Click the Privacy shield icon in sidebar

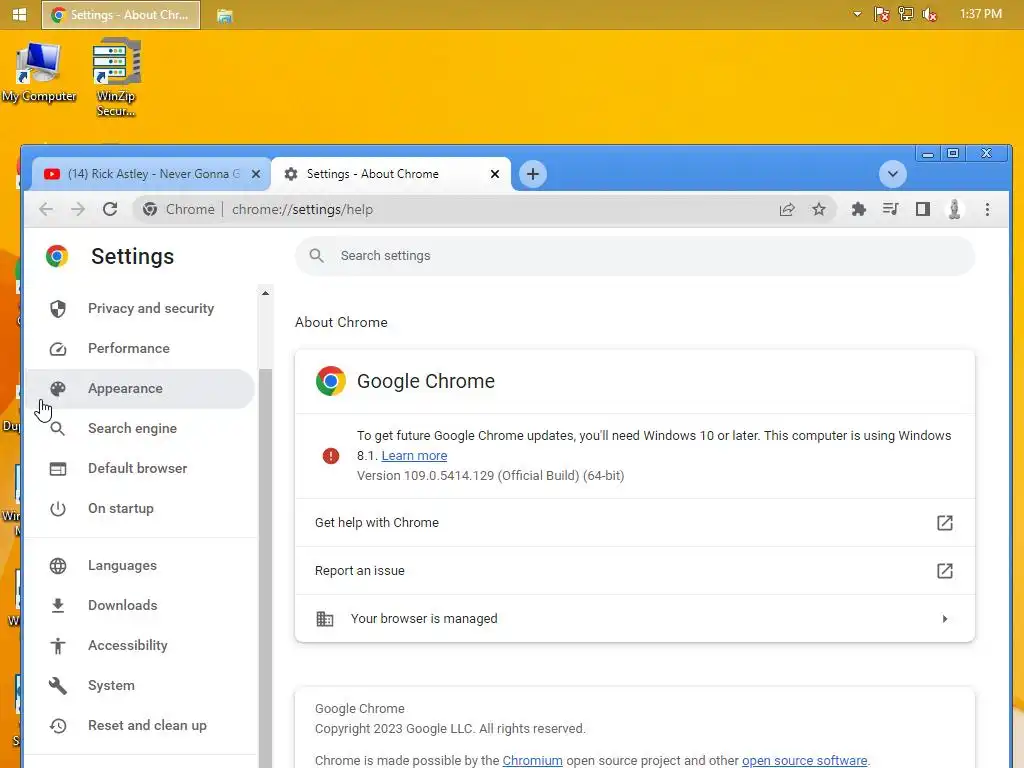[58, 308]
